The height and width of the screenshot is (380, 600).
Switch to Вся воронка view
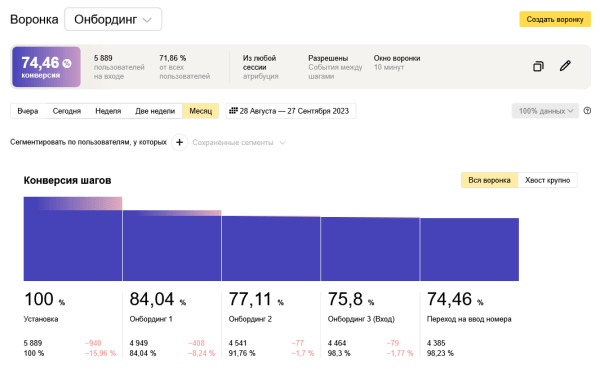(489, 180)
